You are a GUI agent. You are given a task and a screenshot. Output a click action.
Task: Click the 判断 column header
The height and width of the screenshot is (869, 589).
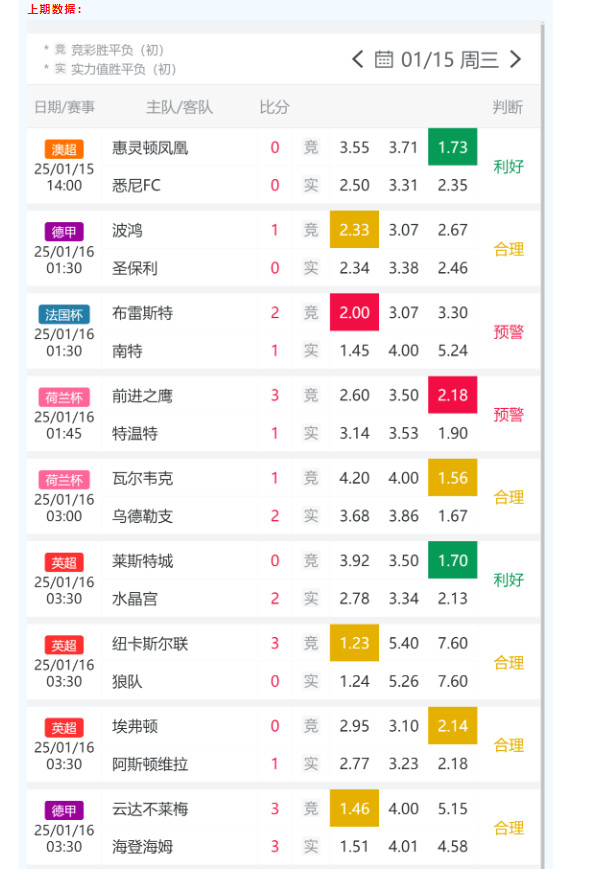click(508, 107)
